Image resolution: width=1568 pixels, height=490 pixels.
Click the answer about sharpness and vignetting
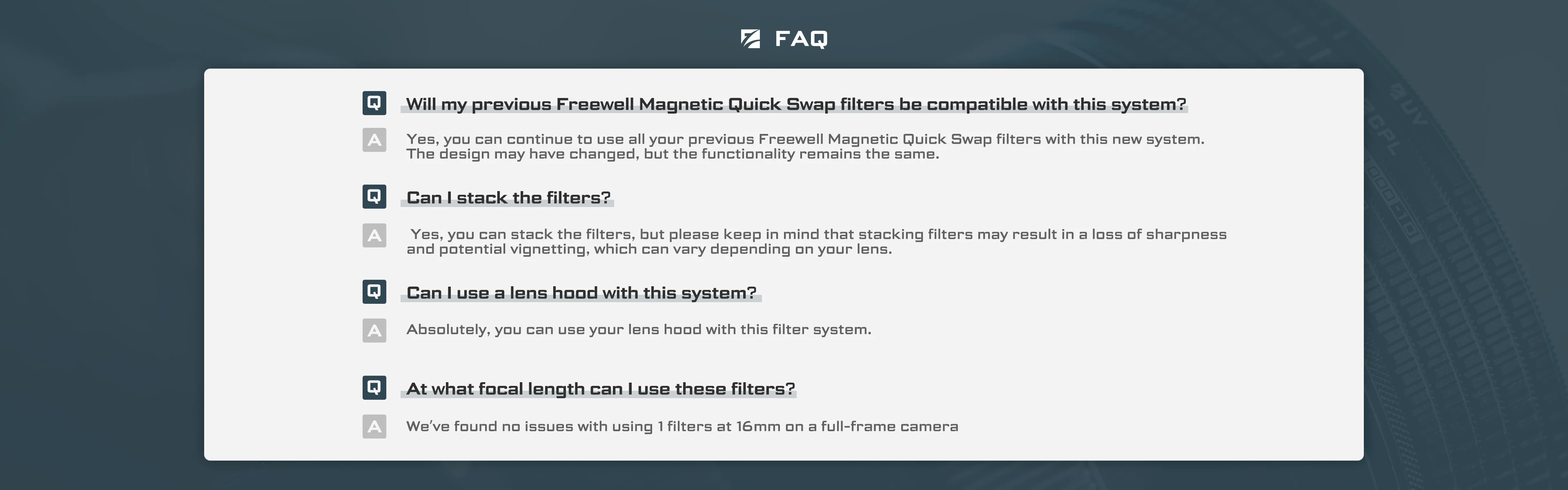pos(816,242)
